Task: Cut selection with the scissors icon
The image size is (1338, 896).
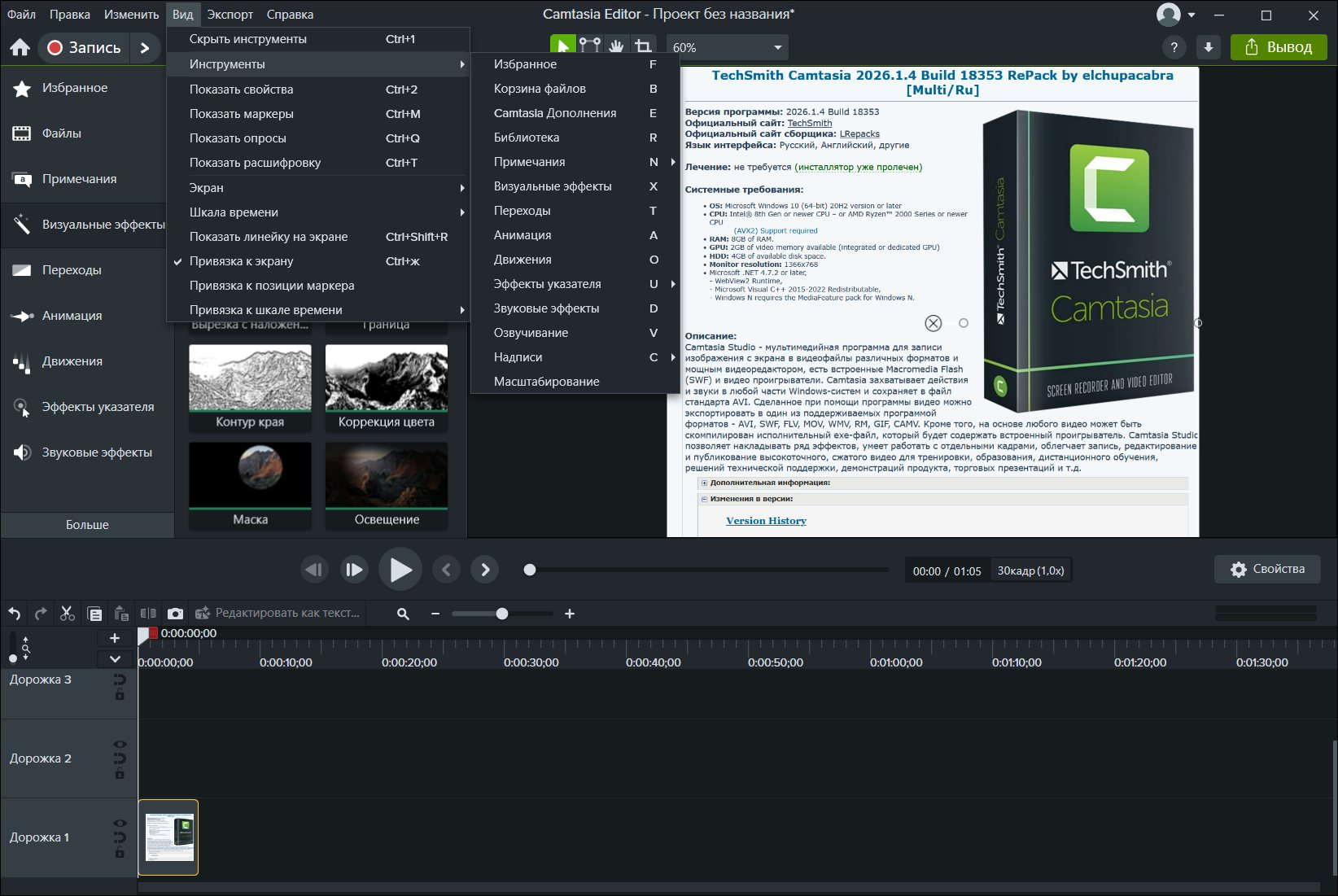Action: coord(68,614)
